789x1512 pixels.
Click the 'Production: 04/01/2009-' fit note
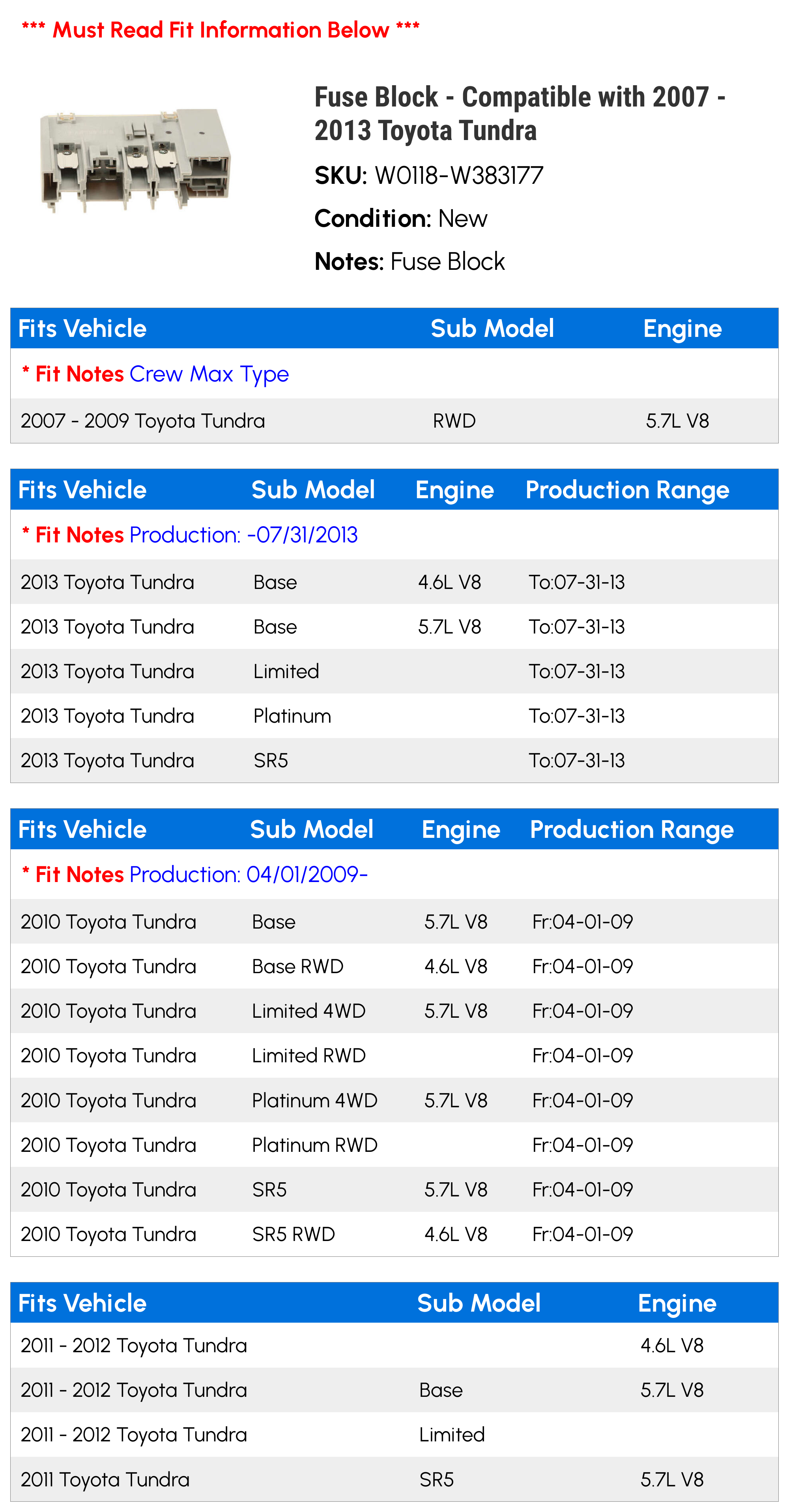249,875
